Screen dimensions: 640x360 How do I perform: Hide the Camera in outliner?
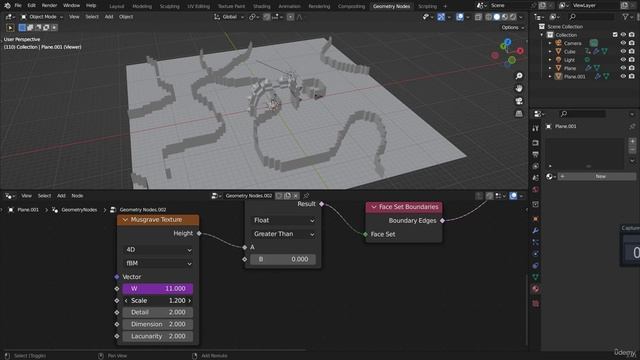click(623, 43)
